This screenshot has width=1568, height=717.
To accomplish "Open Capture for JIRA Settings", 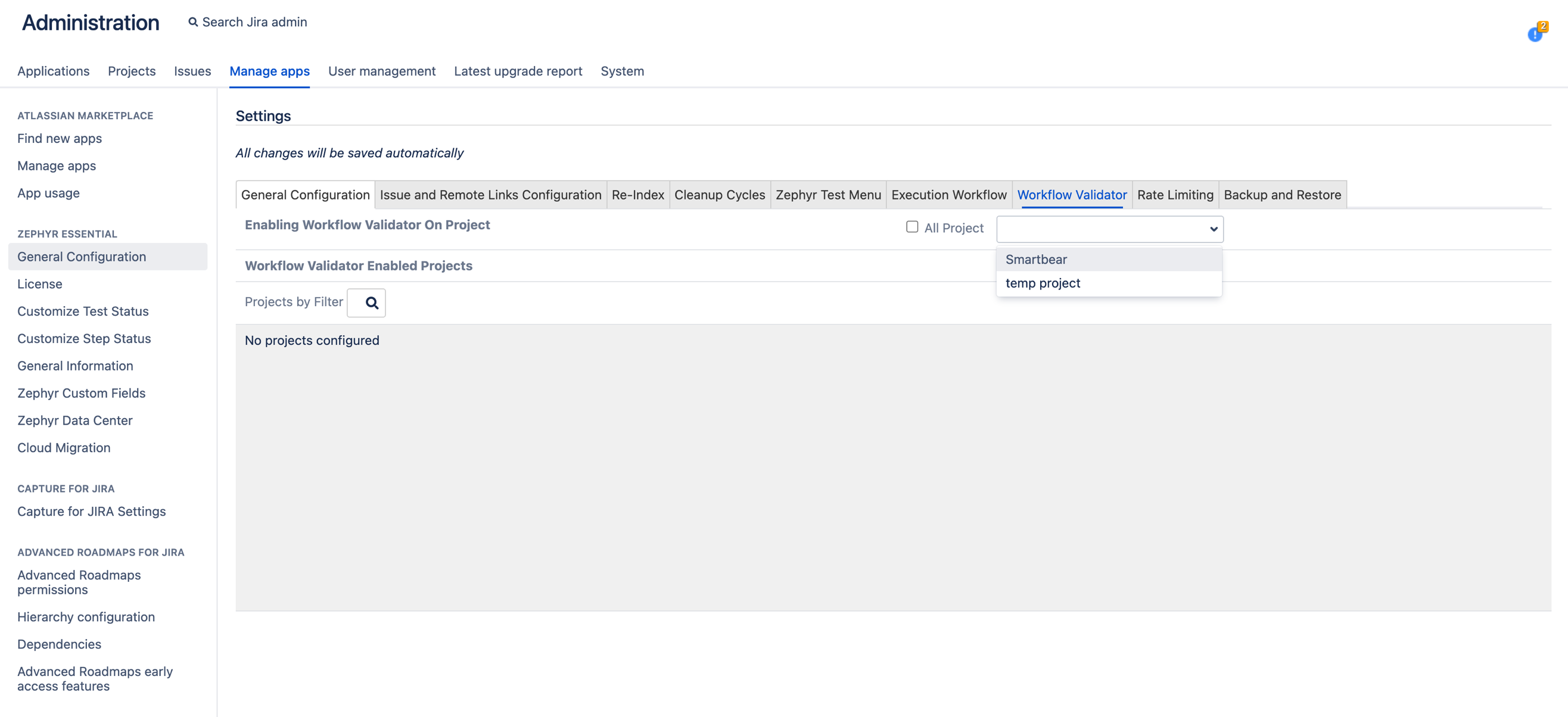I will (x=91, y=512).
